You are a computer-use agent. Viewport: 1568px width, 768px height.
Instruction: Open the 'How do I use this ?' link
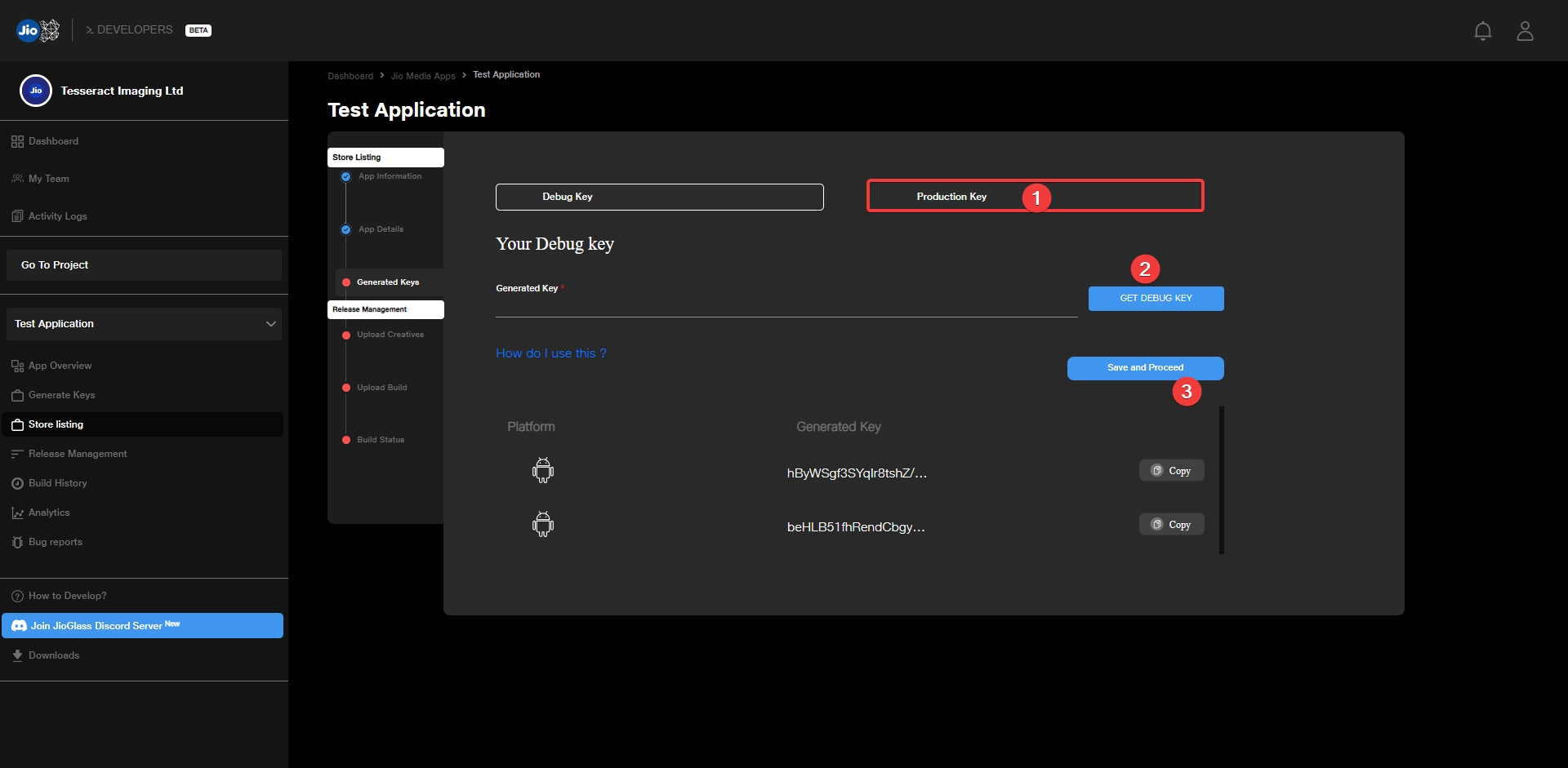pos(550,353)
